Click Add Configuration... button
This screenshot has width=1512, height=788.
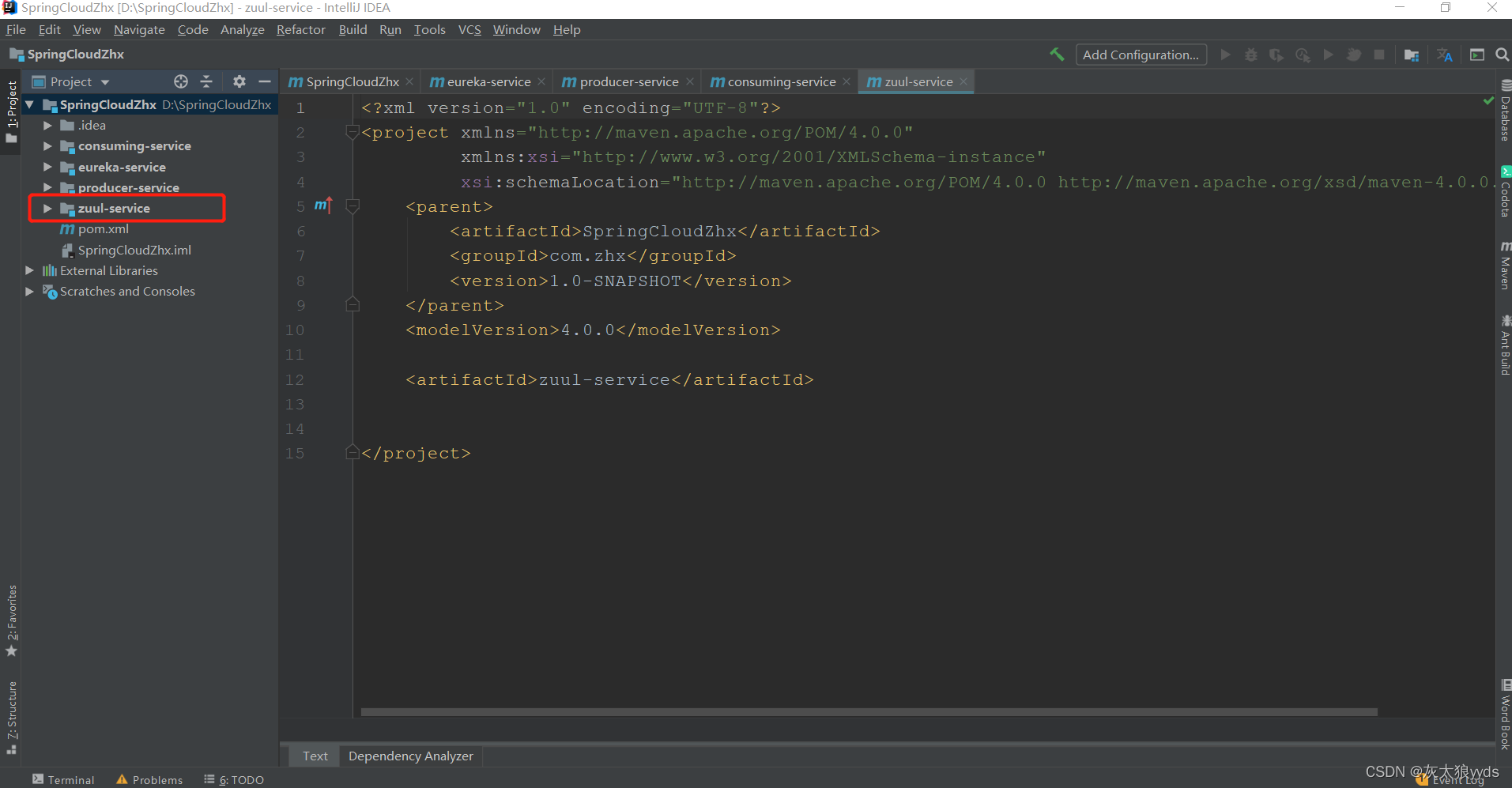(x=1141, y=55)
